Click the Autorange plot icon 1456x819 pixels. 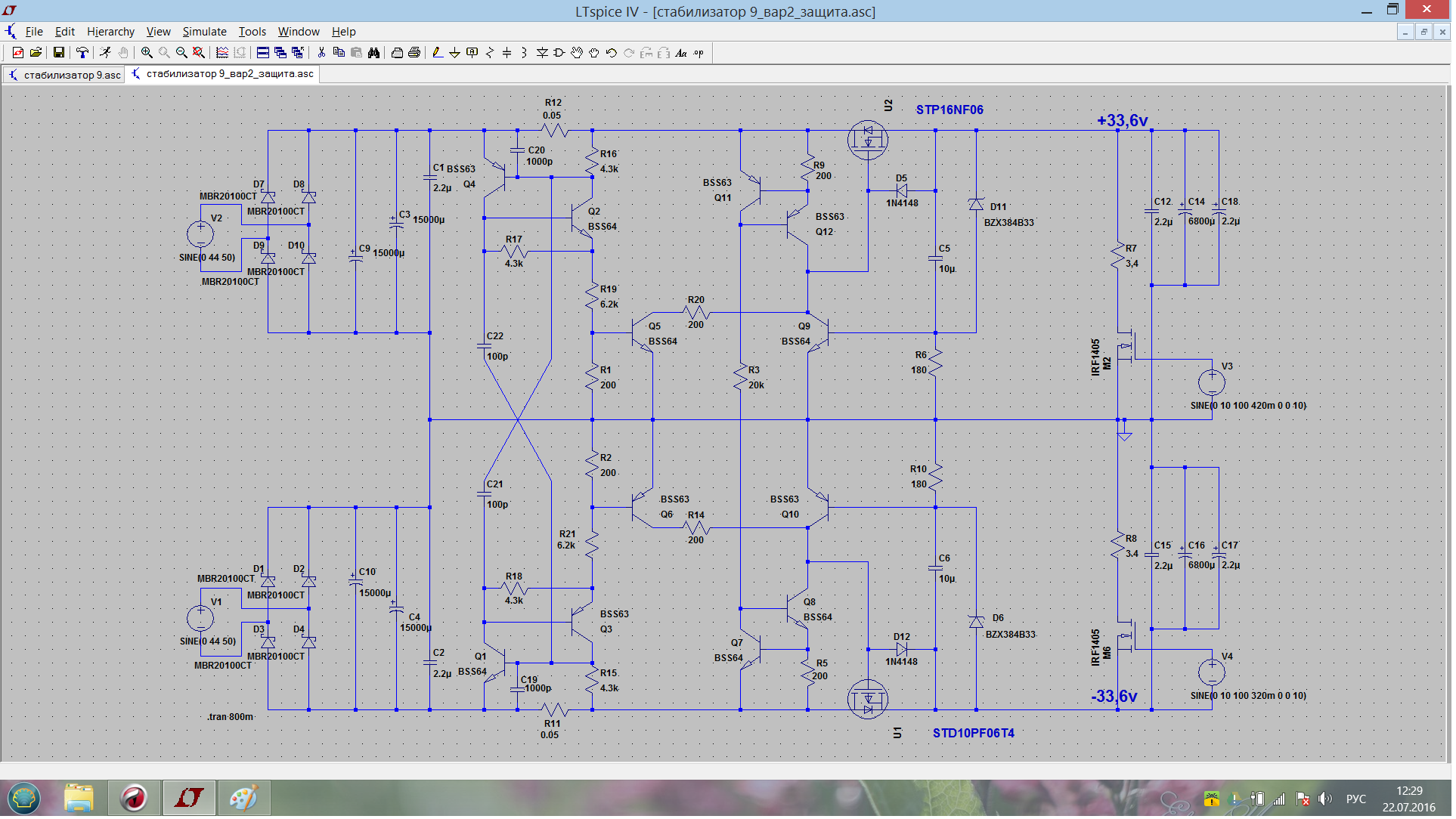point(222,53)
